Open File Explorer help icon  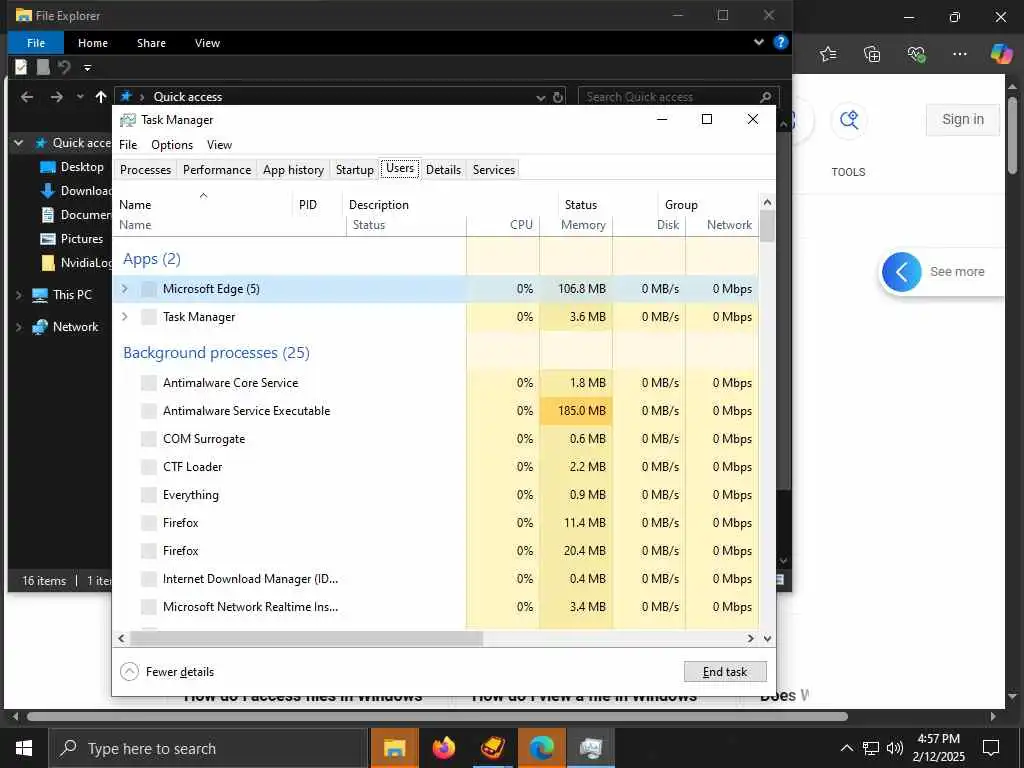[x=780, y=42]
